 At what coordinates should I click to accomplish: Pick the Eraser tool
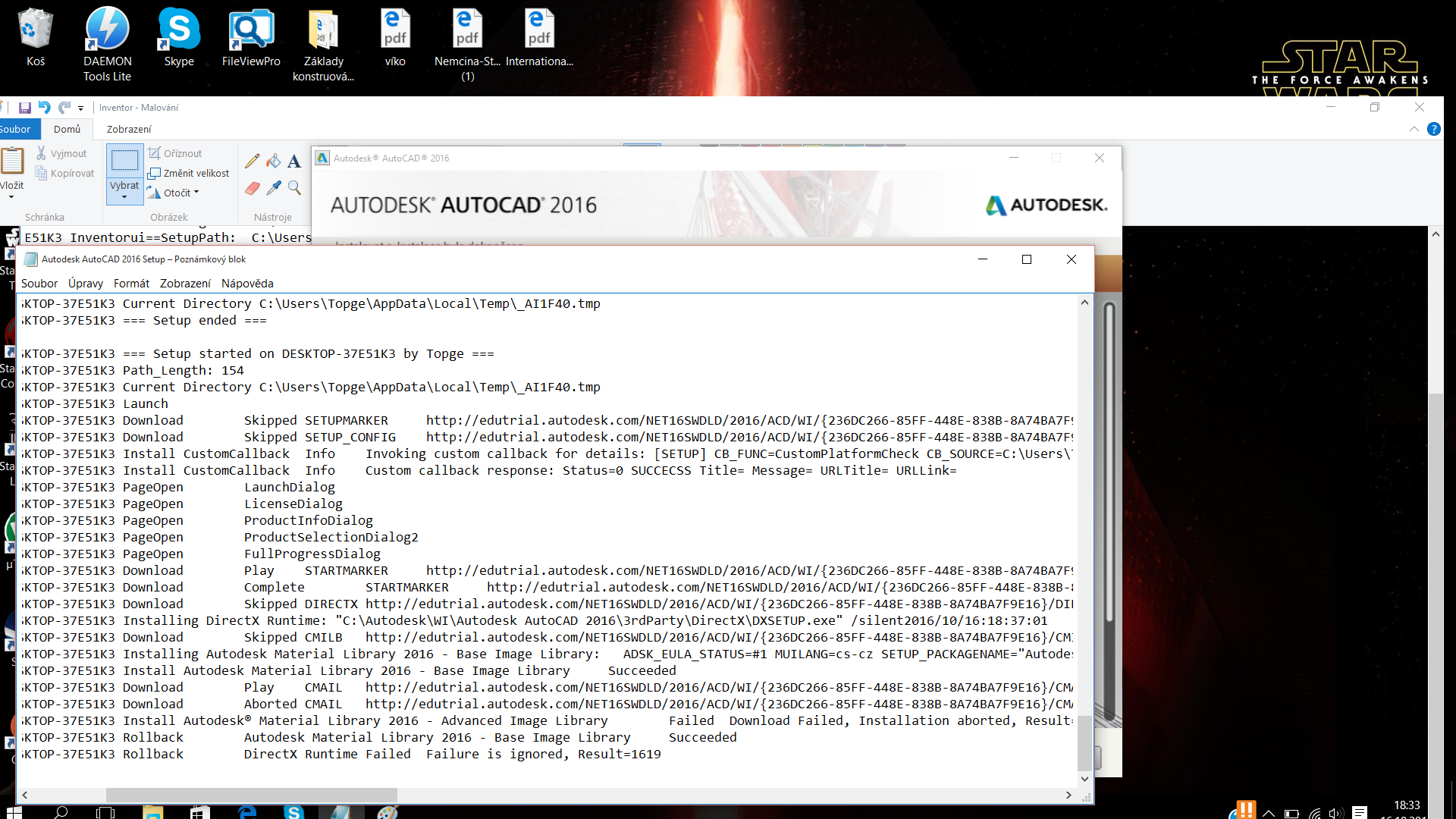(x=253, y=188)
